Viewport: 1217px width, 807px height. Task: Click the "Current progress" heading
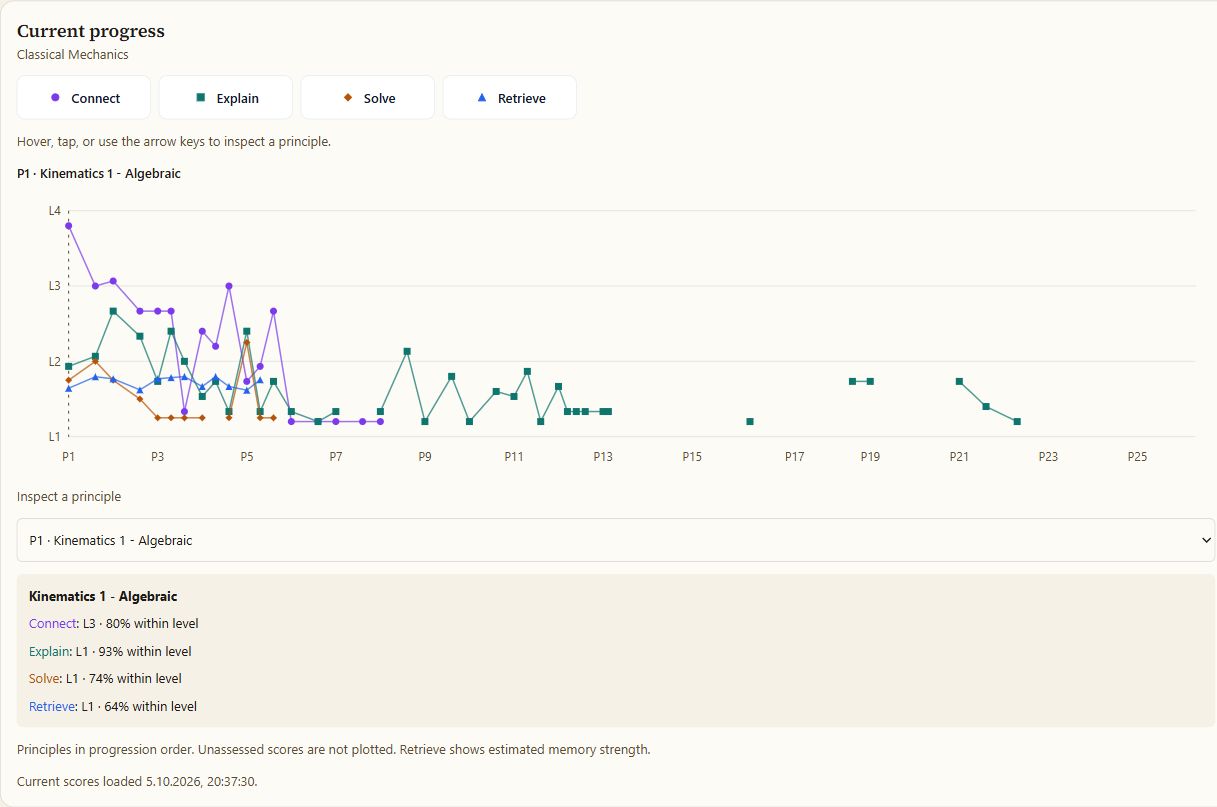coord(91,31)
